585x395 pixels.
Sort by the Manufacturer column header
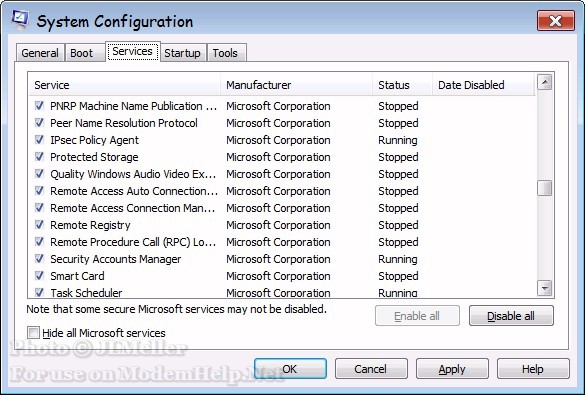point(296,85)
